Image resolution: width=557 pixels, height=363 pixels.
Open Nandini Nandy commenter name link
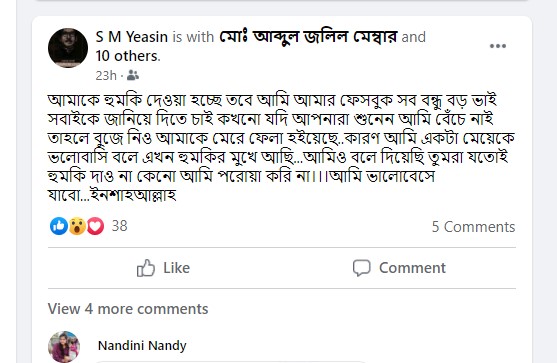(x=142, y=346)
